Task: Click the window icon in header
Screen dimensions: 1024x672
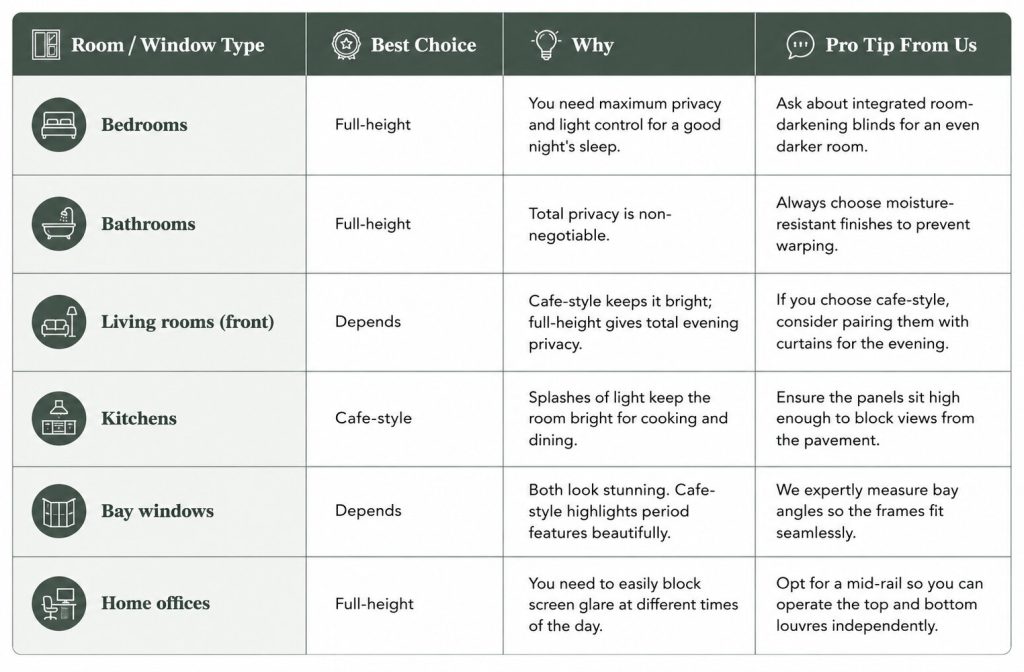Action: coord(46,44)
